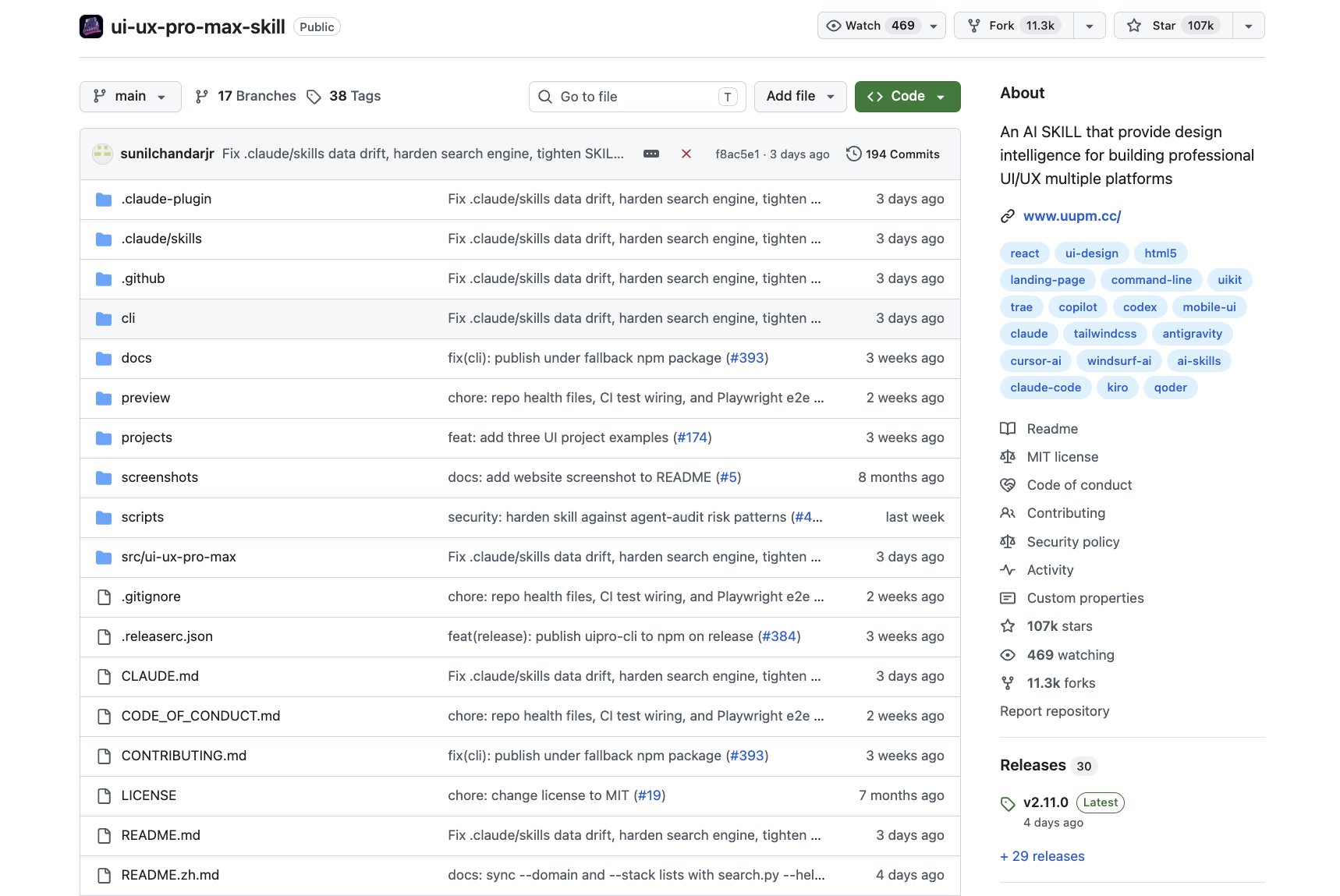Visit the www.uupm.cc link

1072,216
